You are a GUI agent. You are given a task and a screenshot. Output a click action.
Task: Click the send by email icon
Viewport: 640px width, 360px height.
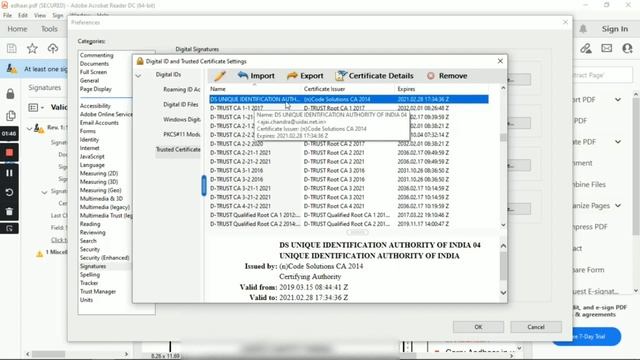[x=607, y=49]
